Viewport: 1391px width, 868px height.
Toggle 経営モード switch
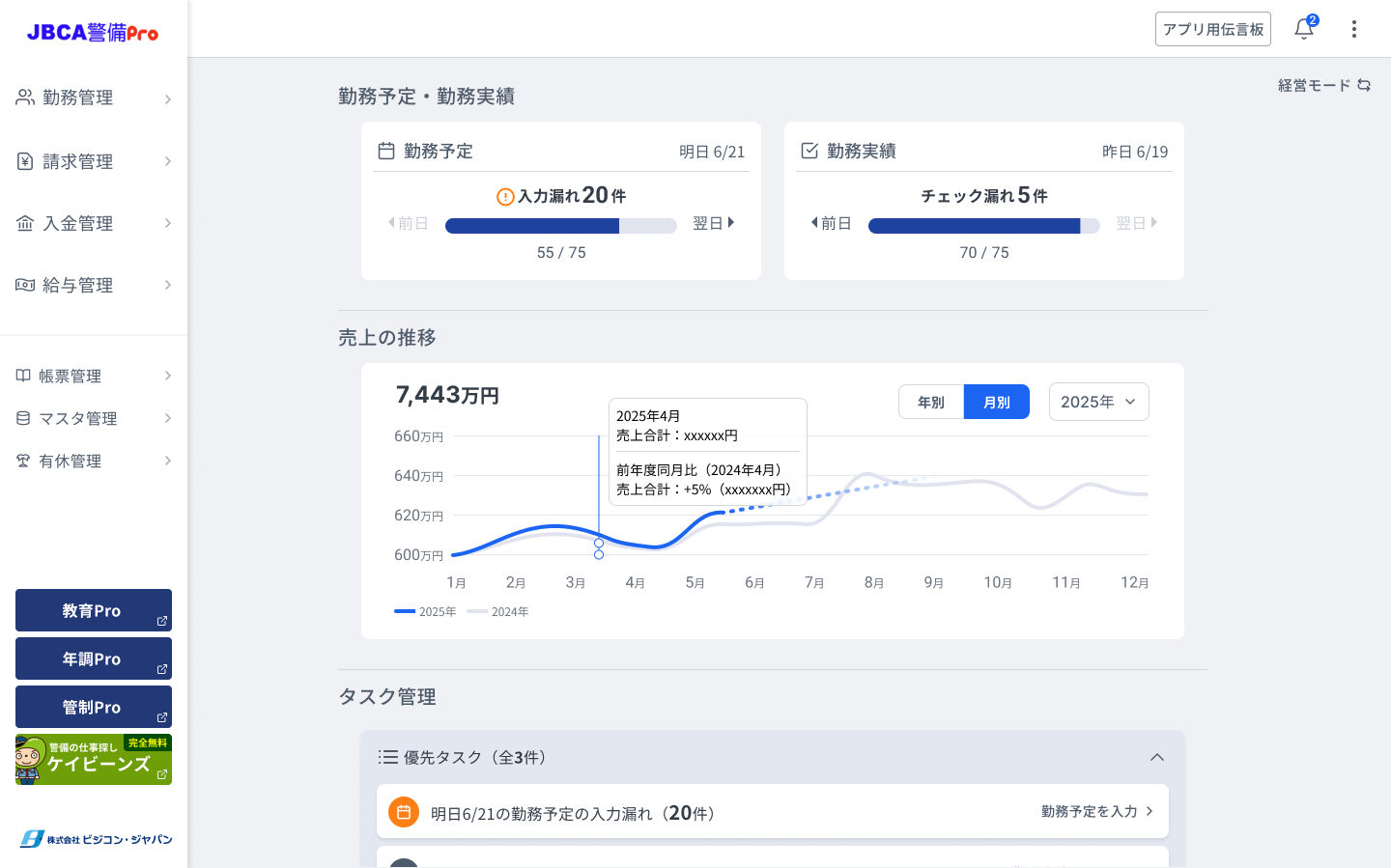[x=1323, y=85]
